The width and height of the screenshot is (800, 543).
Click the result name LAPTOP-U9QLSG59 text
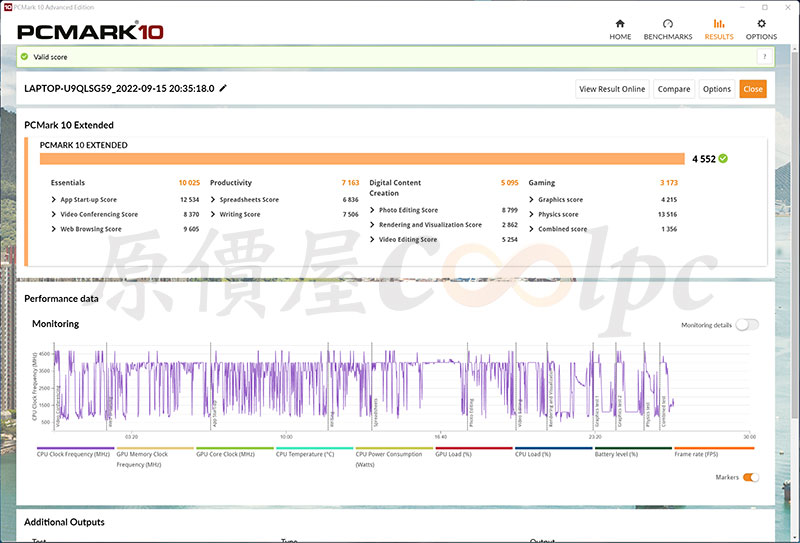point(119,88)
